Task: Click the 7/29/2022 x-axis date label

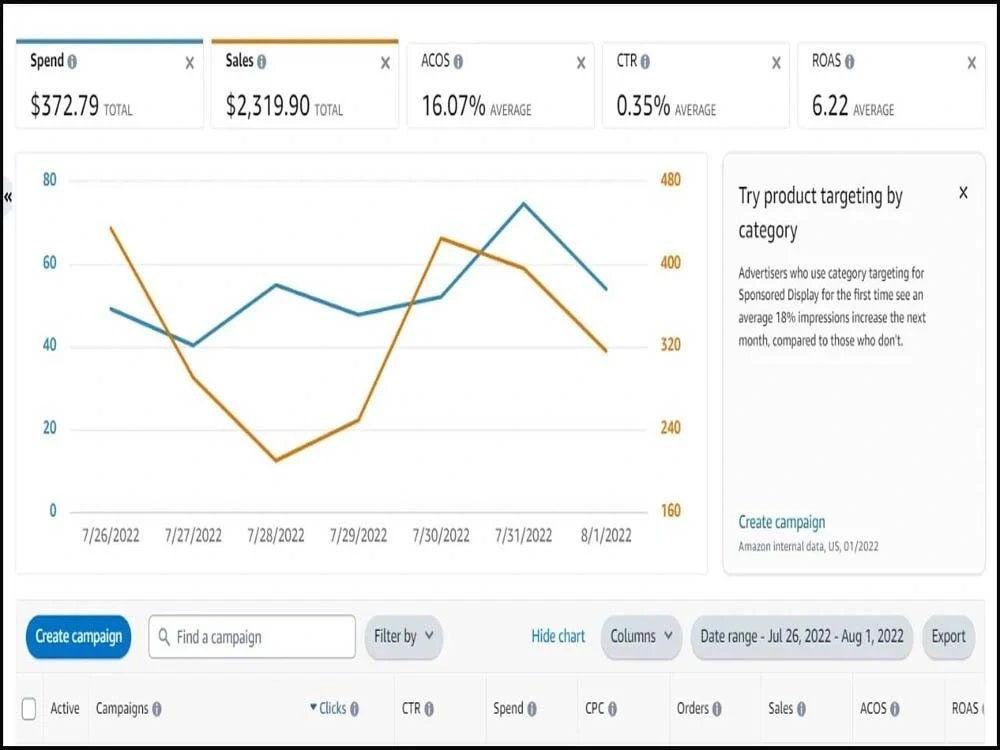Action: (358, 535)
